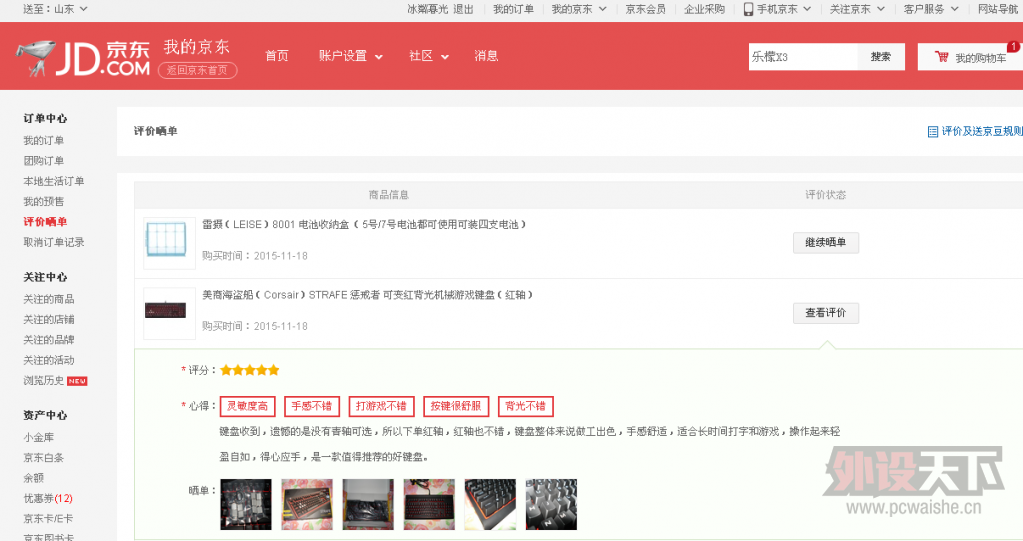Image resolution: width=1023 pixels, height=541 pixels.
Task: Click the 返回京东首页 button
Action: [x=197, y=70]
